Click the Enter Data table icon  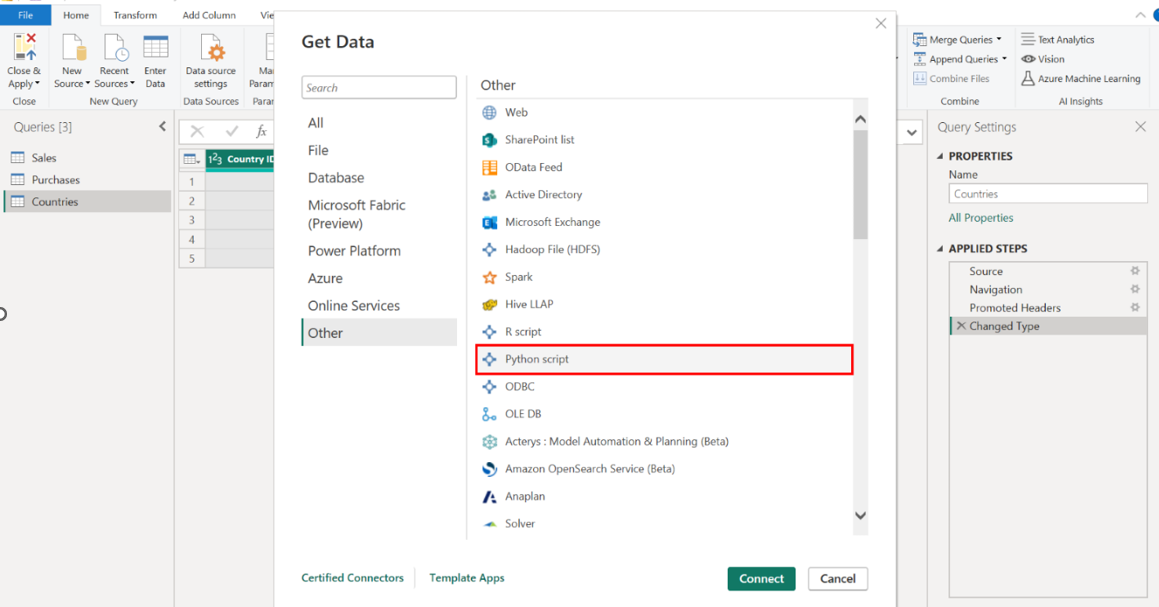point(155,48)
